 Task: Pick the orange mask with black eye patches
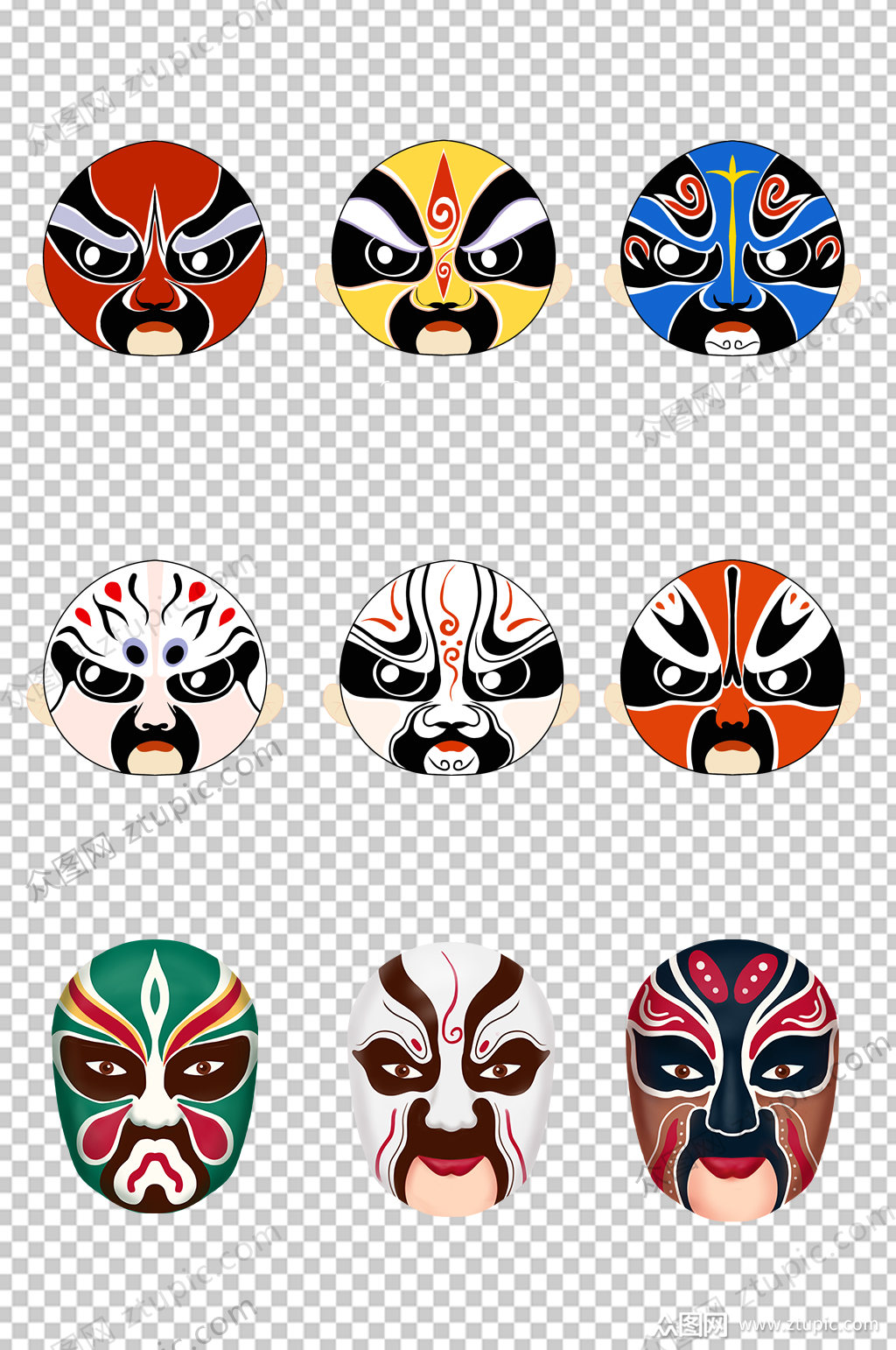(x=732, y=667)
